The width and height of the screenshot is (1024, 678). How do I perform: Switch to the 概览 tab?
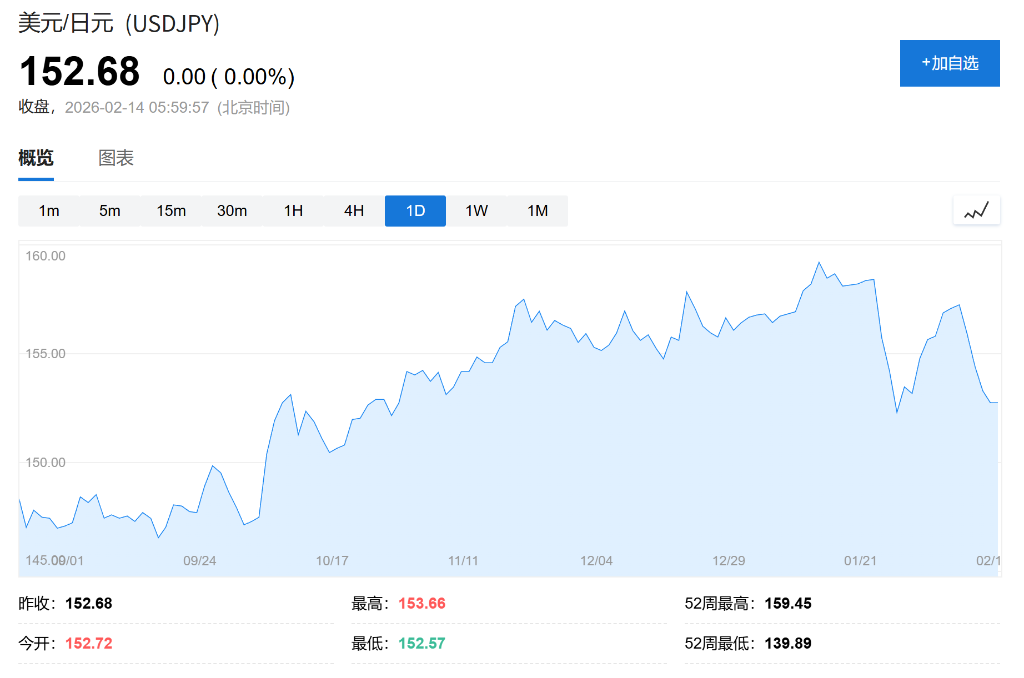coord(36,158)
